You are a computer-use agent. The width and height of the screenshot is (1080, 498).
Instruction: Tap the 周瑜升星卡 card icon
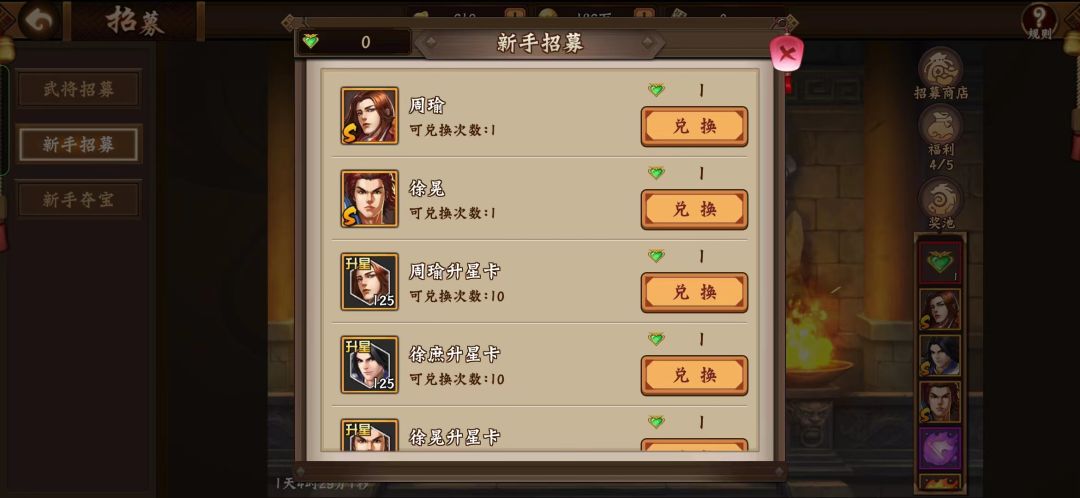[369, 281]
